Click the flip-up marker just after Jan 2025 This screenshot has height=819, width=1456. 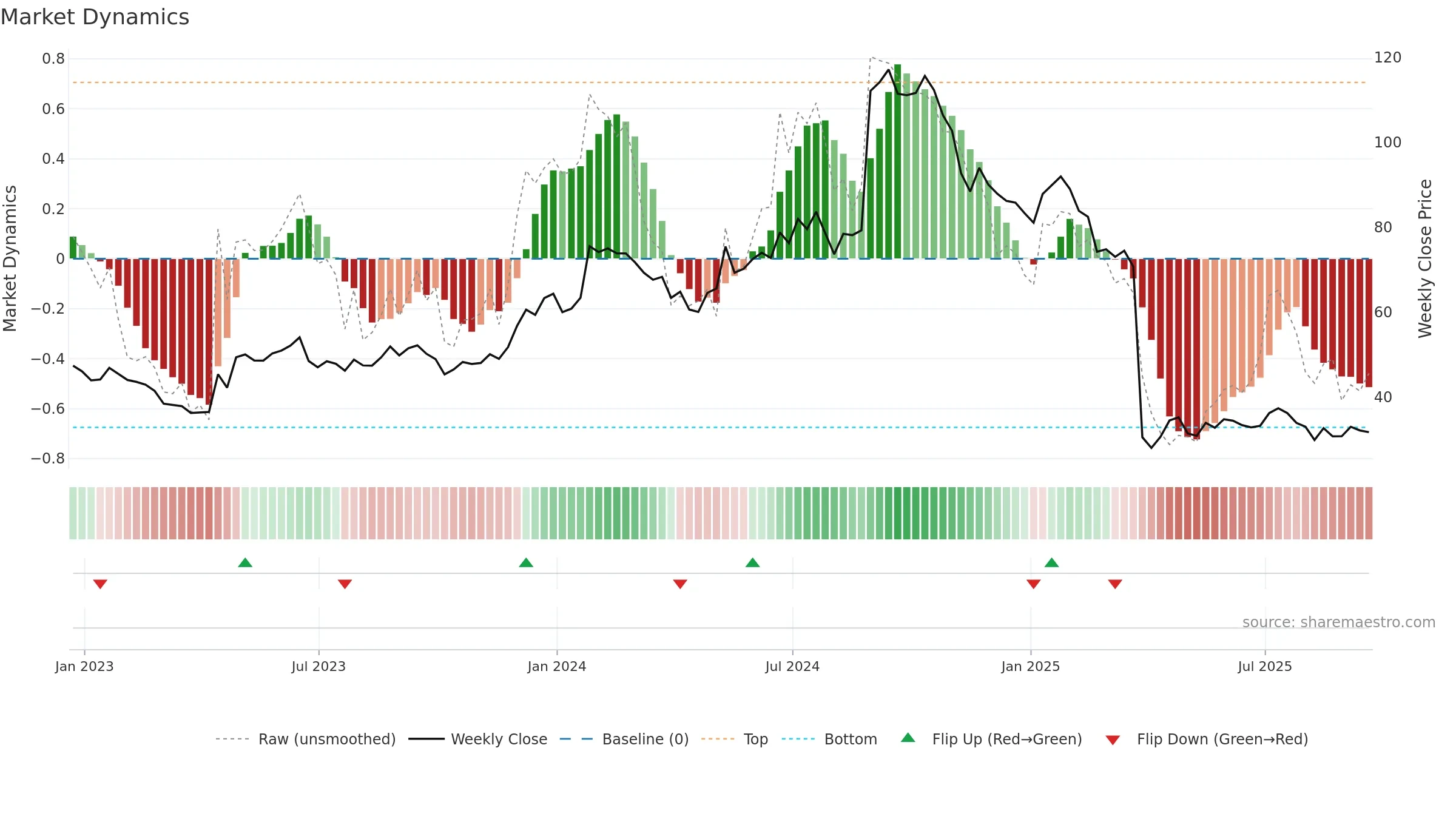(x=1052, y=562)
